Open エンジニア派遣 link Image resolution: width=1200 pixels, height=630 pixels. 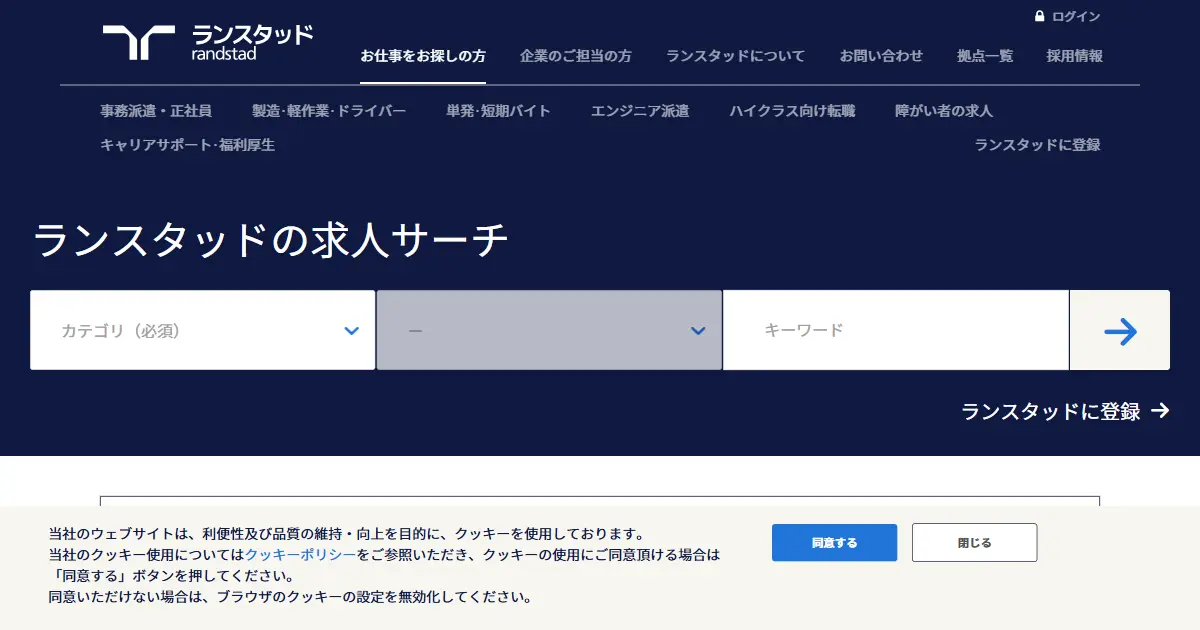(x=640, y=111)
